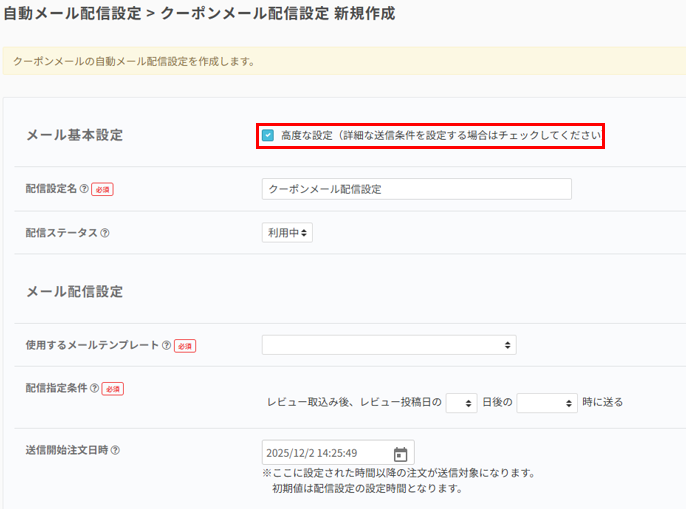Image resolution: width=686 pixels, height=509 pixels.
Task: Focus the 配信設定名 text input field
Action: pyautogui.click(x=416, y=189)
